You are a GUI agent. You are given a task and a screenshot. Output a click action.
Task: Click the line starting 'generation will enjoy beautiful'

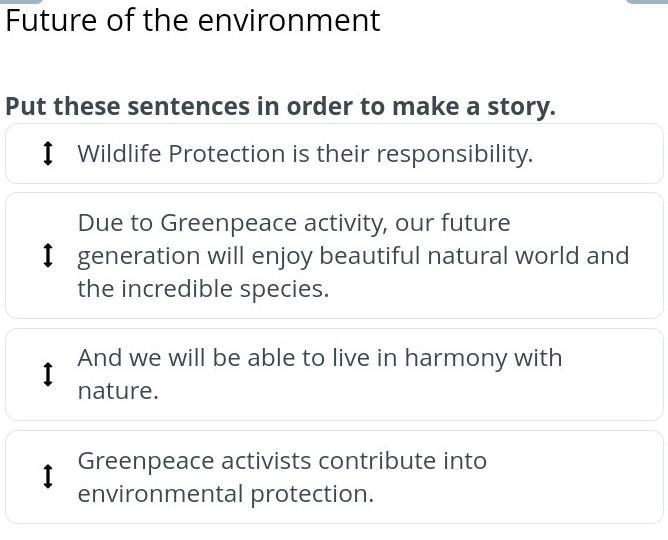click(x=353, y=256)
